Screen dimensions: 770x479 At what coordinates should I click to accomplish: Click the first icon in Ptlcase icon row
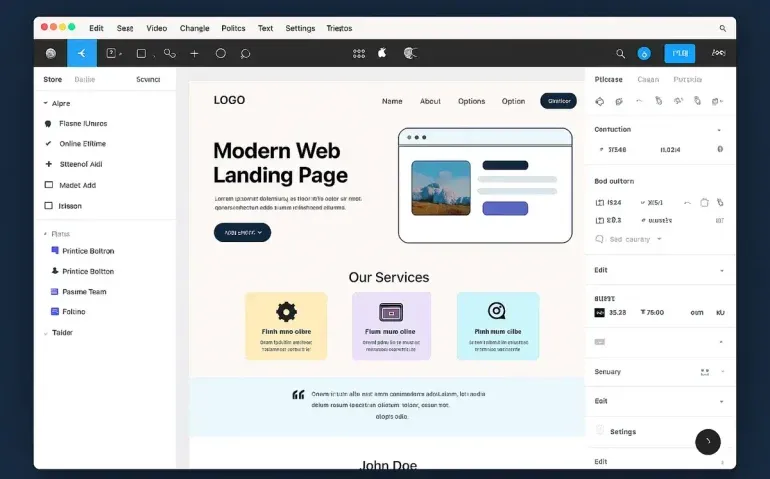tap(600, 101)
